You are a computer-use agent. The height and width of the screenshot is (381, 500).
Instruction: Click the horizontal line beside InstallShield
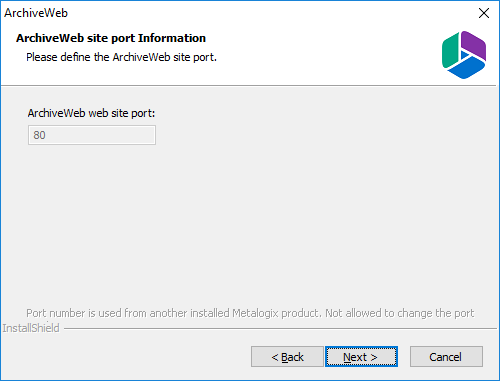[x=280, y=329]
